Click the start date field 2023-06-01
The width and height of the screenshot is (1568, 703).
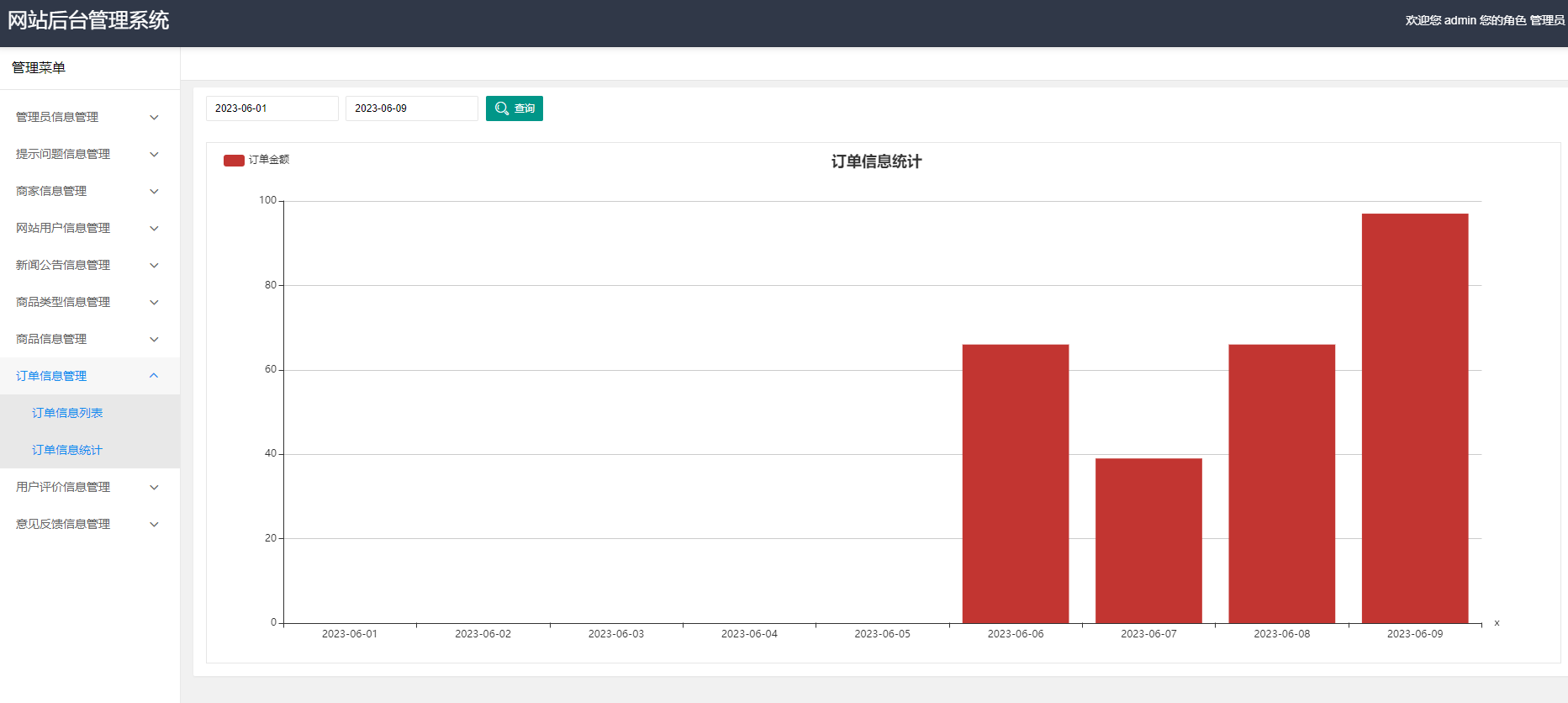coord(272,108)
